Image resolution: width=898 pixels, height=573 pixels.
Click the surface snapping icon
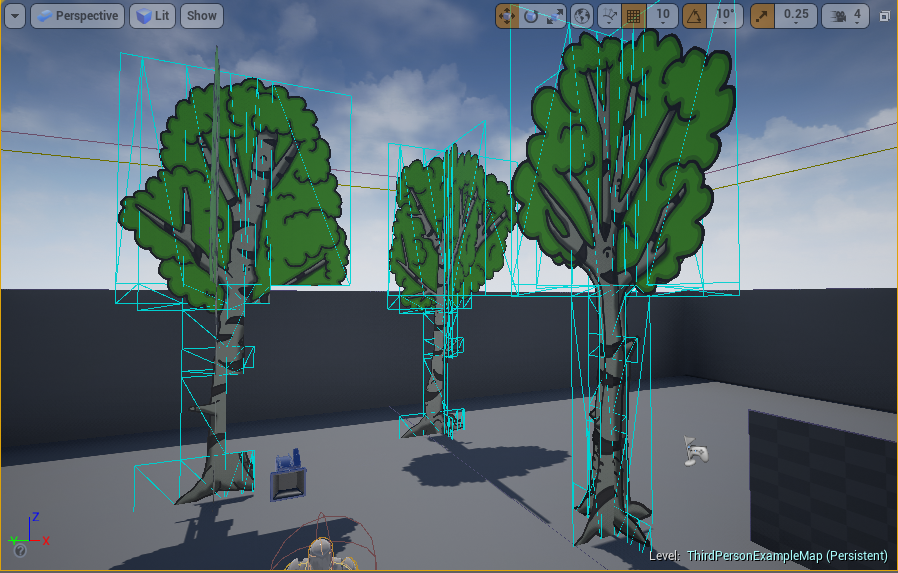[x=609, y=16]
